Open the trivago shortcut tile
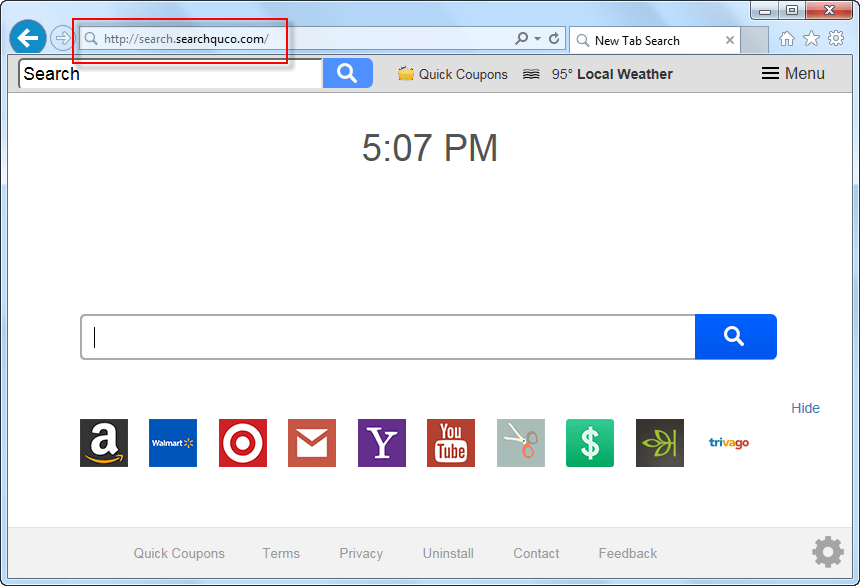 [729, 443]
